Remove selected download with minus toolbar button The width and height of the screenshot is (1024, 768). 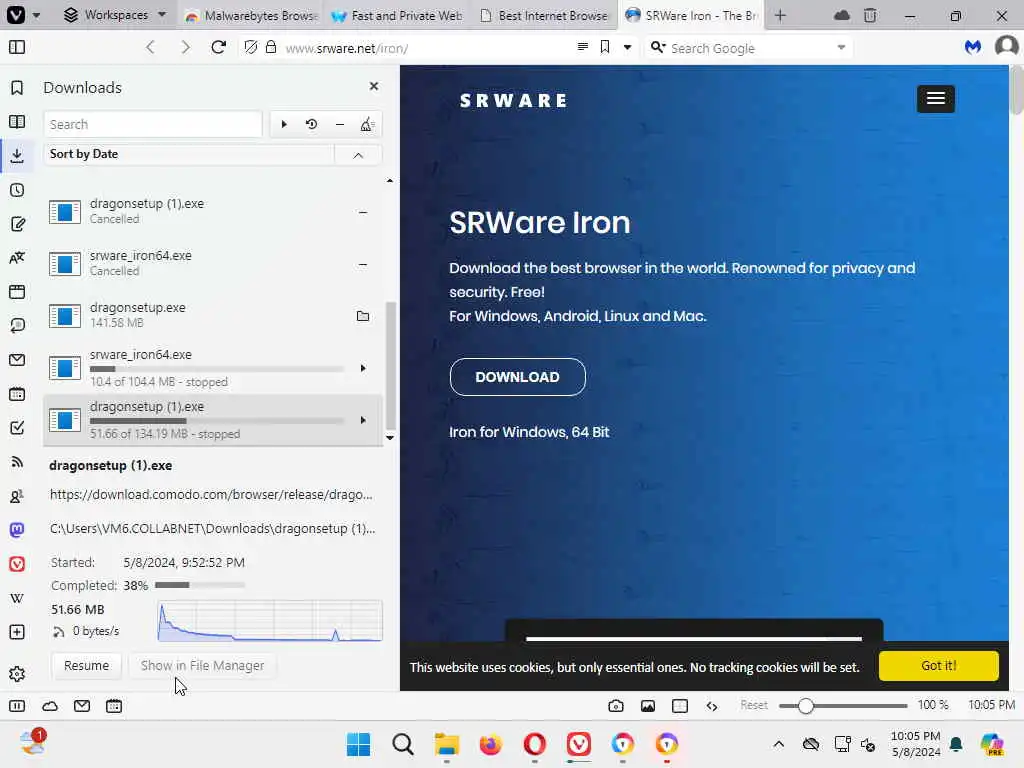click(x=340, y=124)
